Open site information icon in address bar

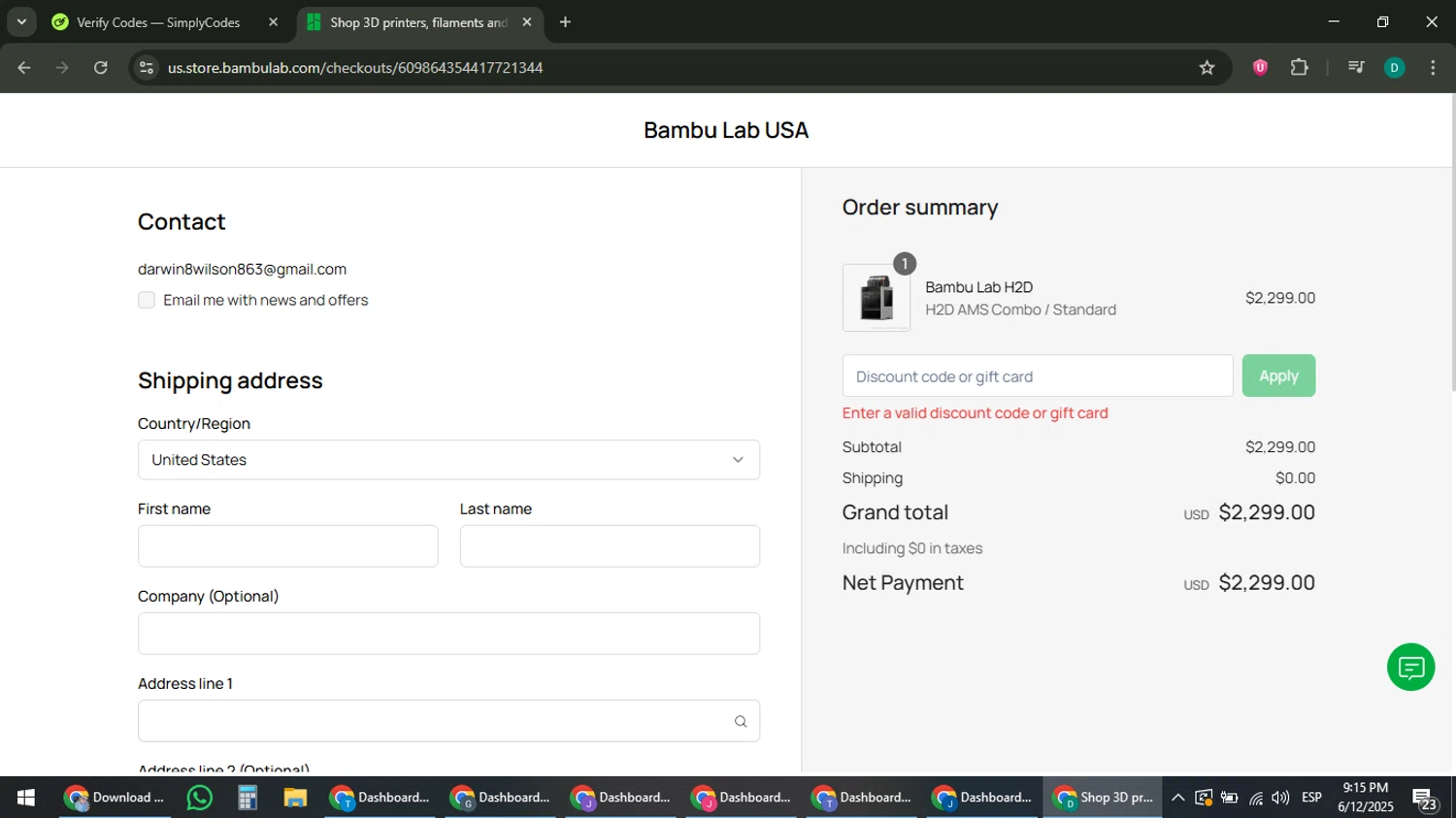point(147,68)
